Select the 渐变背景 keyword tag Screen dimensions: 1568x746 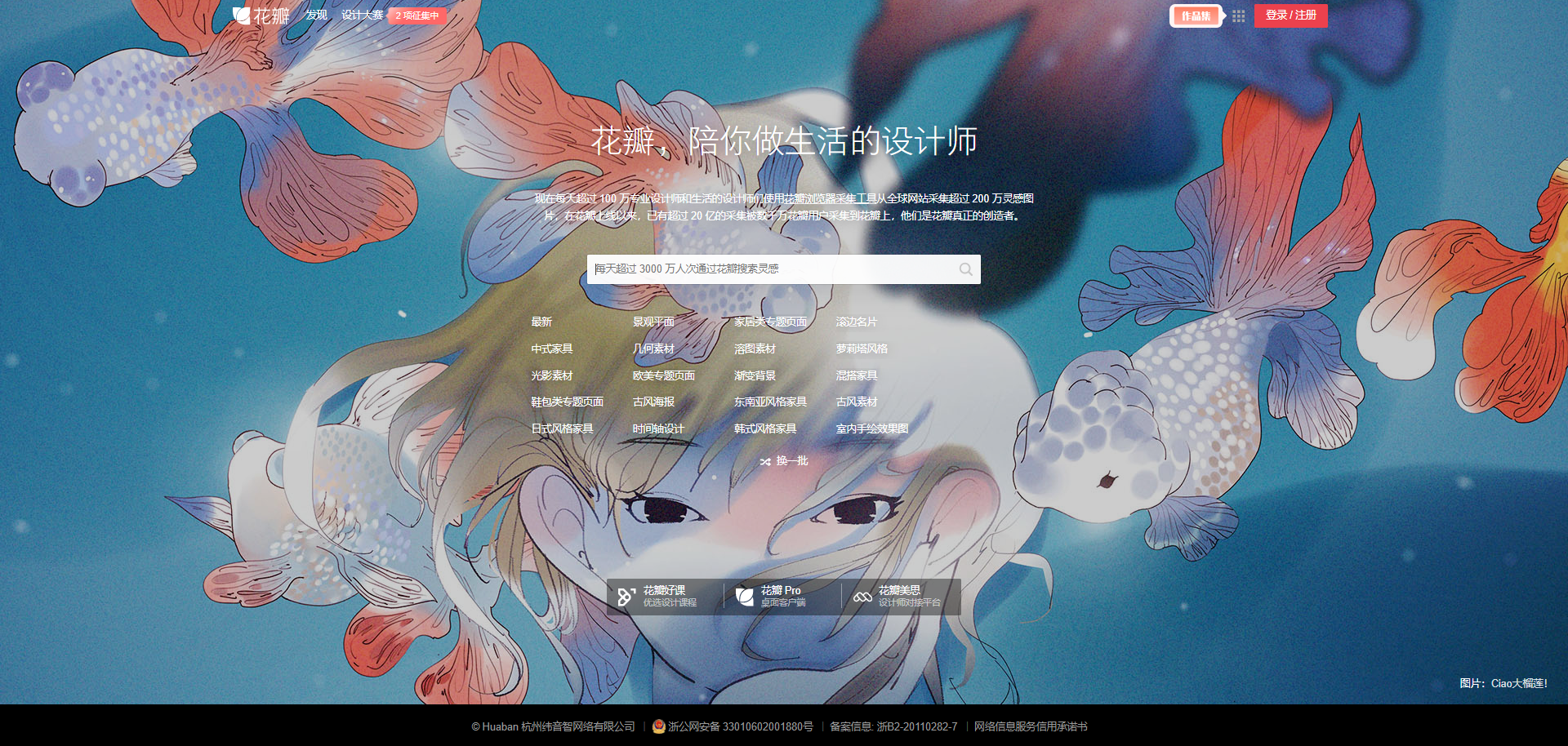(x=755, y=376)
